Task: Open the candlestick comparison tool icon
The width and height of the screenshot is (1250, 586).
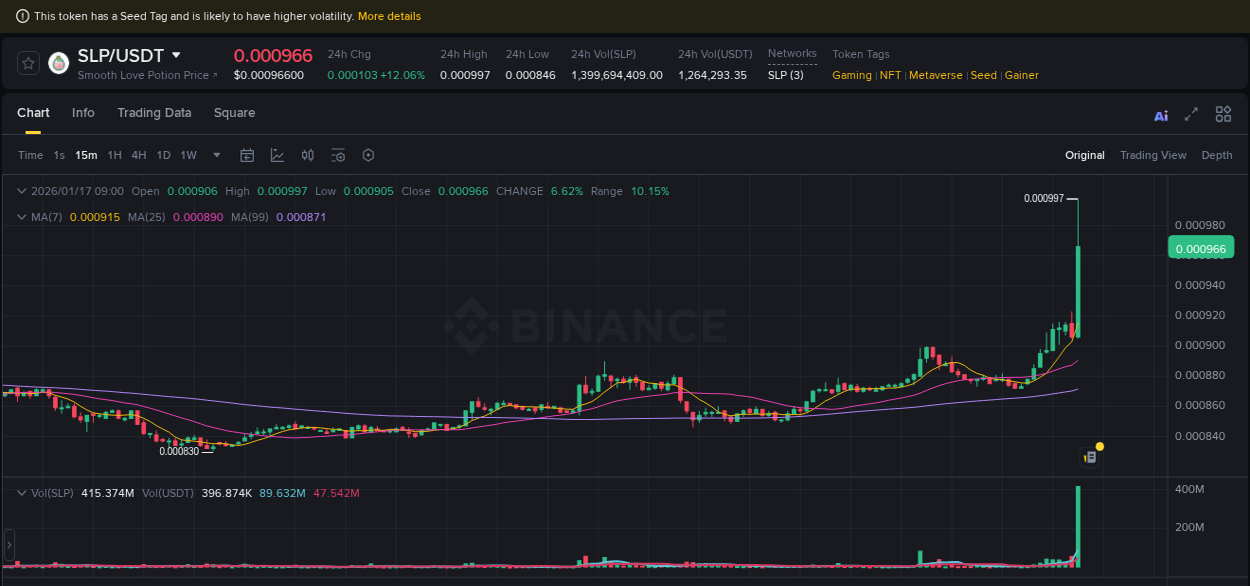Action: click(307, 155)
